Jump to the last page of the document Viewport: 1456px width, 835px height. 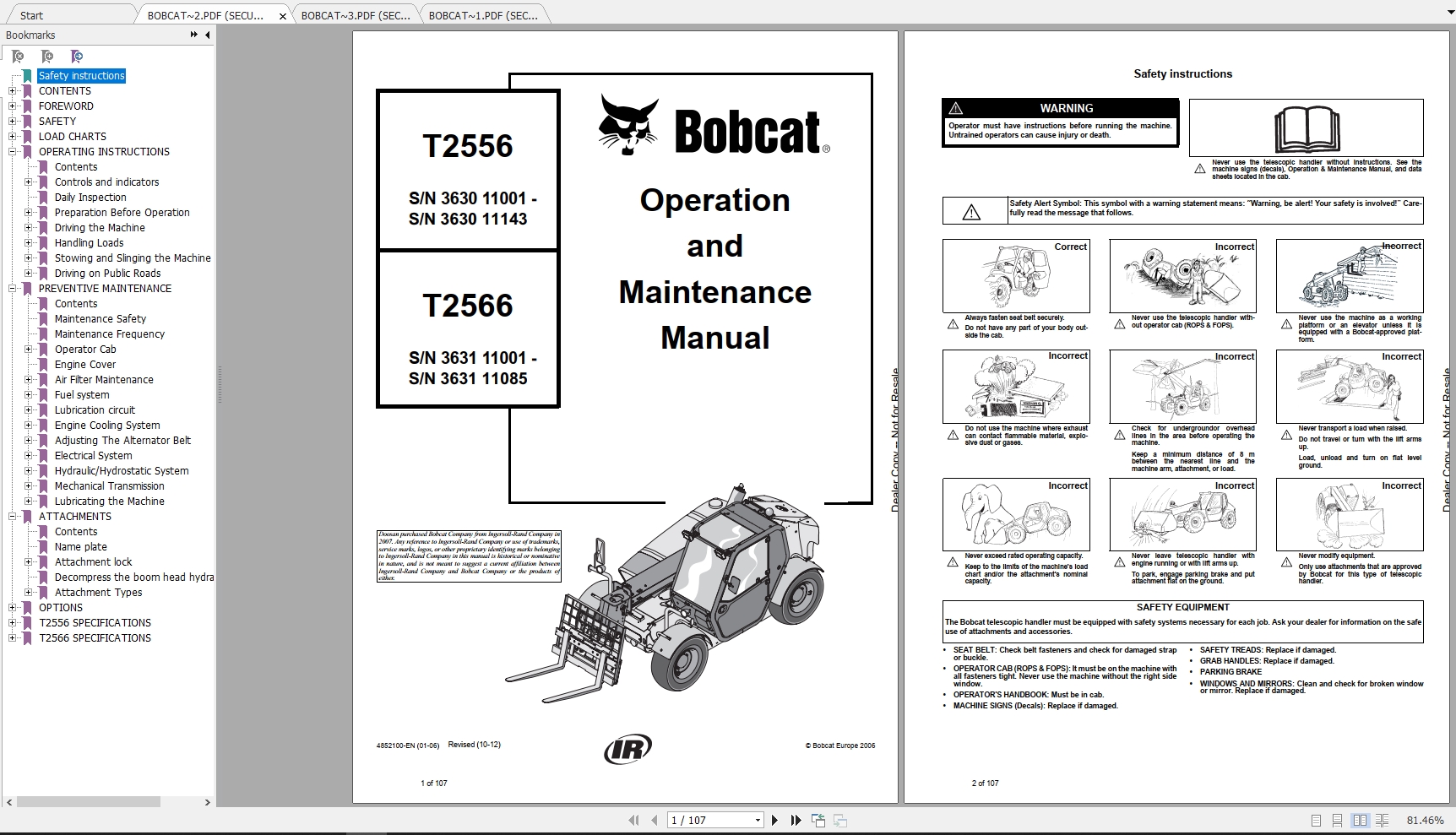click(x=796, y=820)
